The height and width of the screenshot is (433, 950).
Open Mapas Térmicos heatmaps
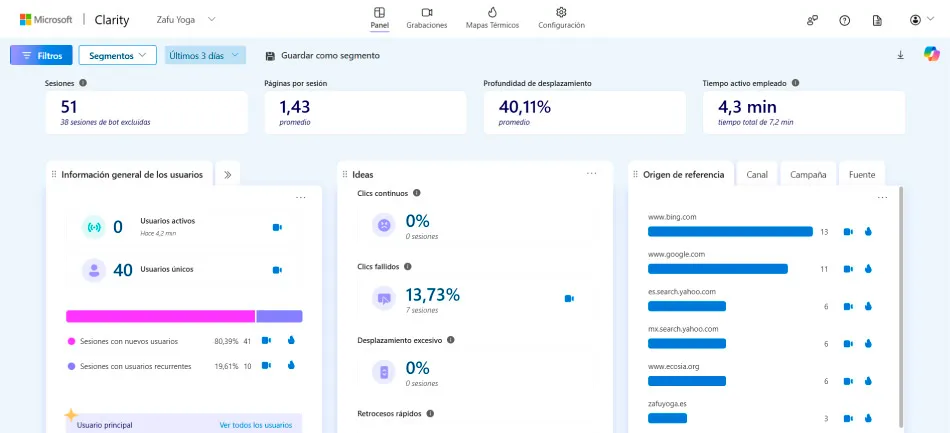pyautogui.click(x=492, y=18)
